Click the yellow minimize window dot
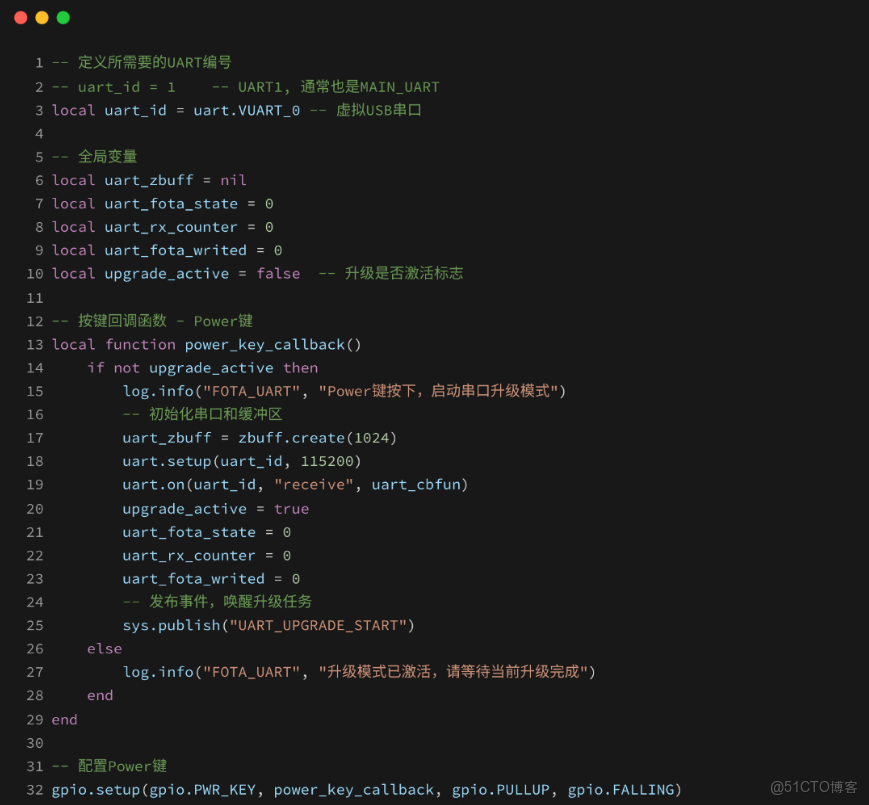 [x=42, y=18]
